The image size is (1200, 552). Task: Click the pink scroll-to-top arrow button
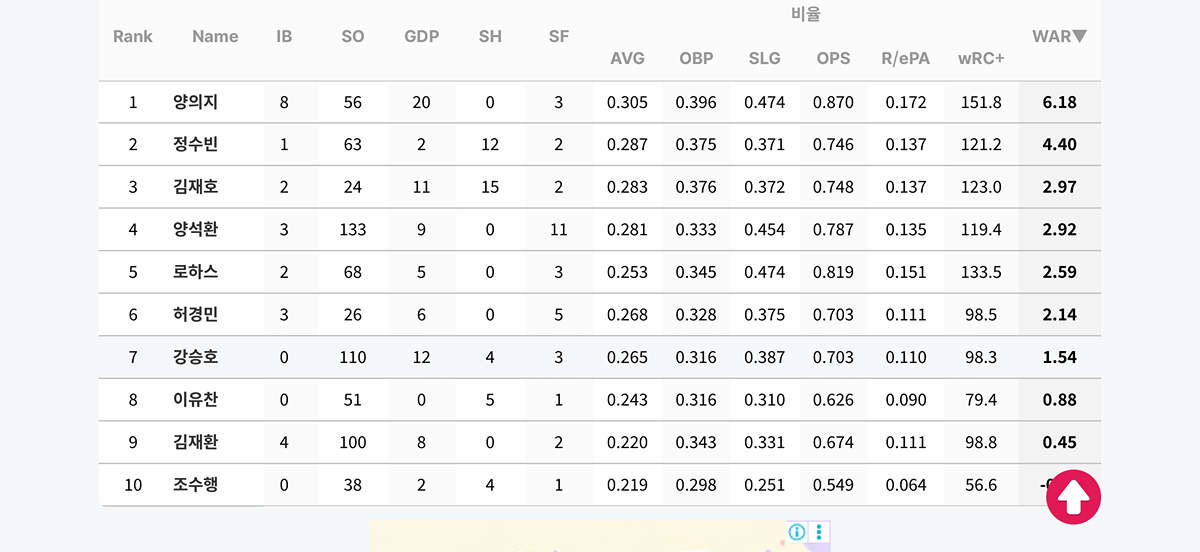(x=1073, y=497)
